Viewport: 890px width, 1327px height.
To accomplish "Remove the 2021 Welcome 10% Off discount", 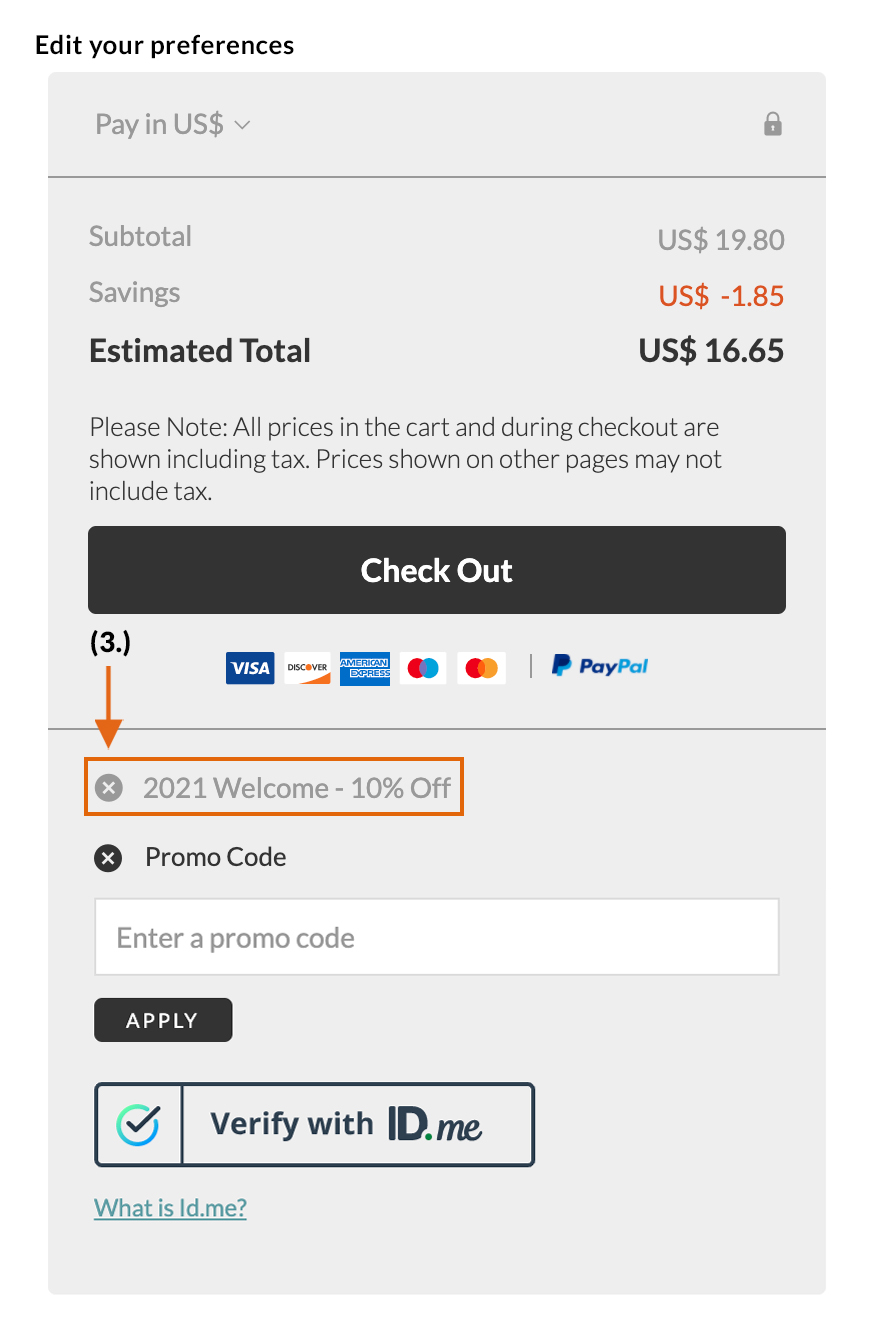I will click(108, 788).
